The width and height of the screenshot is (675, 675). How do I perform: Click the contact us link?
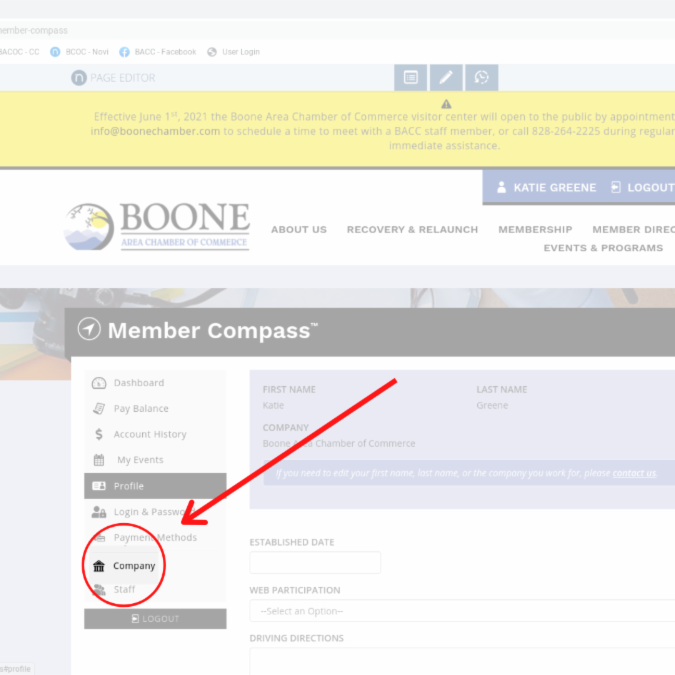click(634, 473)
